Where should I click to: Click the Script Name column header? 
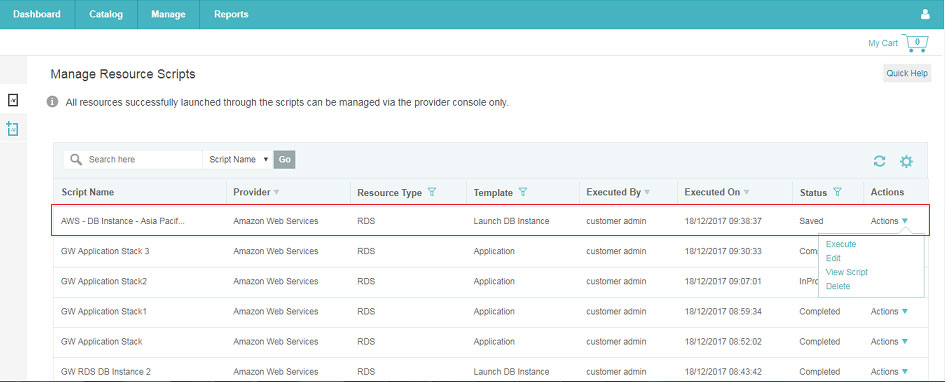pyautogui.click(x=87, y=192)
